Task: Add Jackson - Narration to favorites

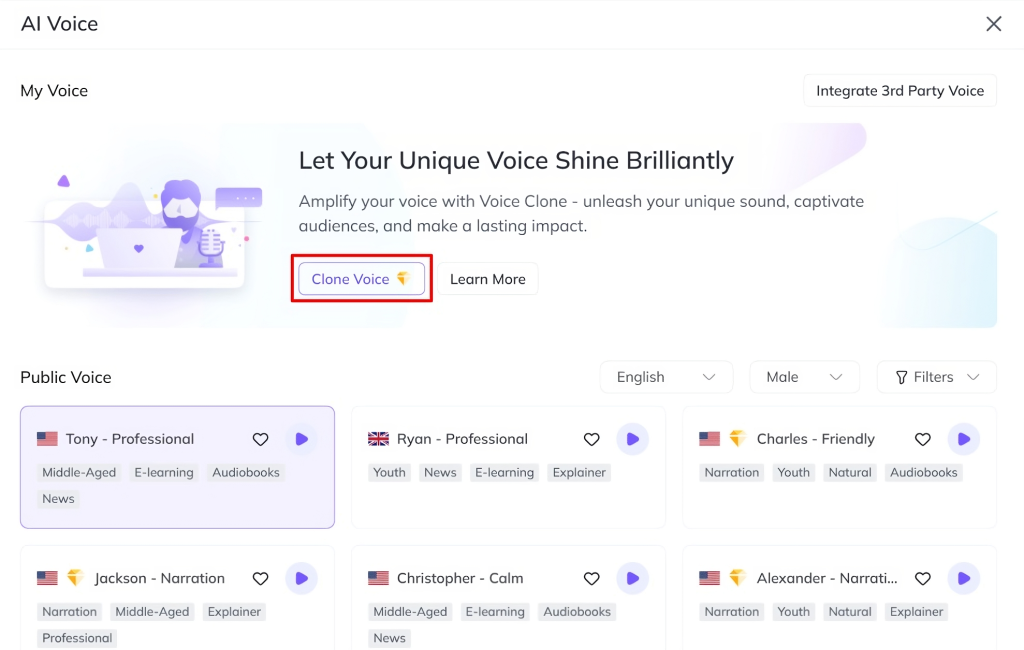Action: pyautogui.click(x=260, y=578)
